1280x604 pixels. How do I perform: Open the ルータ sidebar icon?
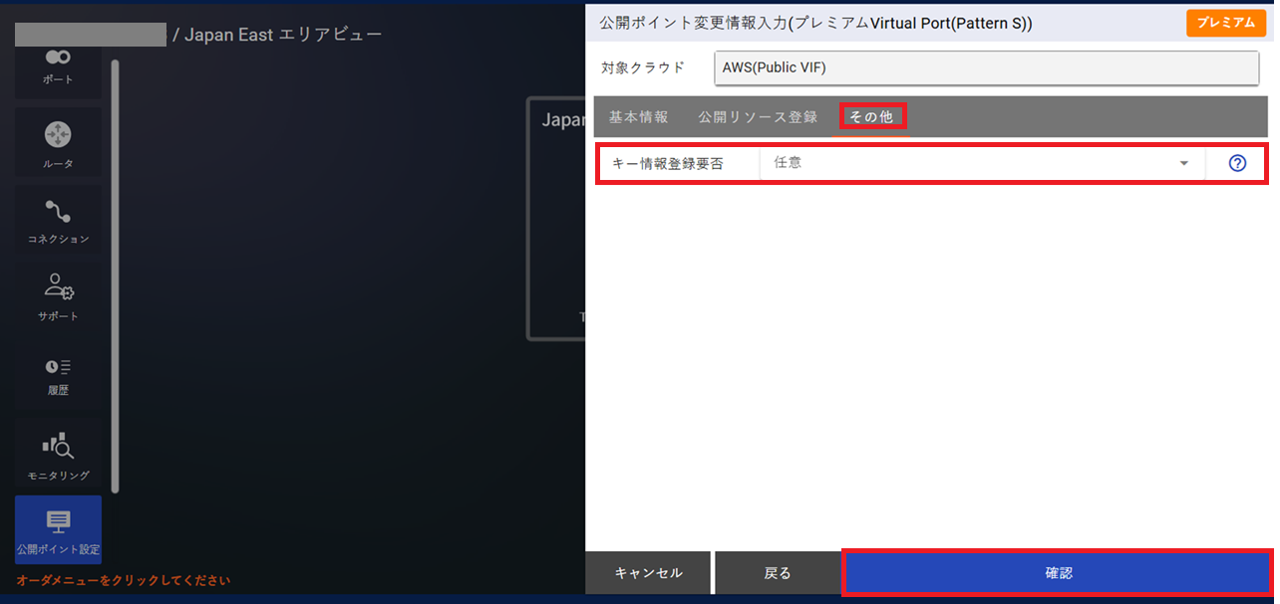tap(57, 142)
